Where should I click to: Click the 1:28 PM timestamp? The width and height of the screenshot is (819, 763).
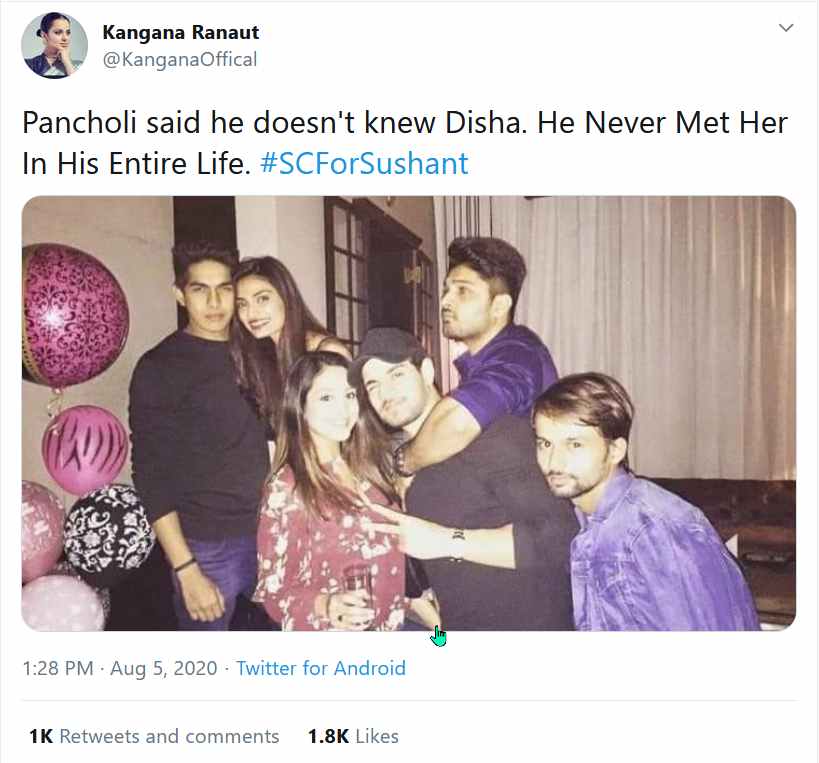57,668
